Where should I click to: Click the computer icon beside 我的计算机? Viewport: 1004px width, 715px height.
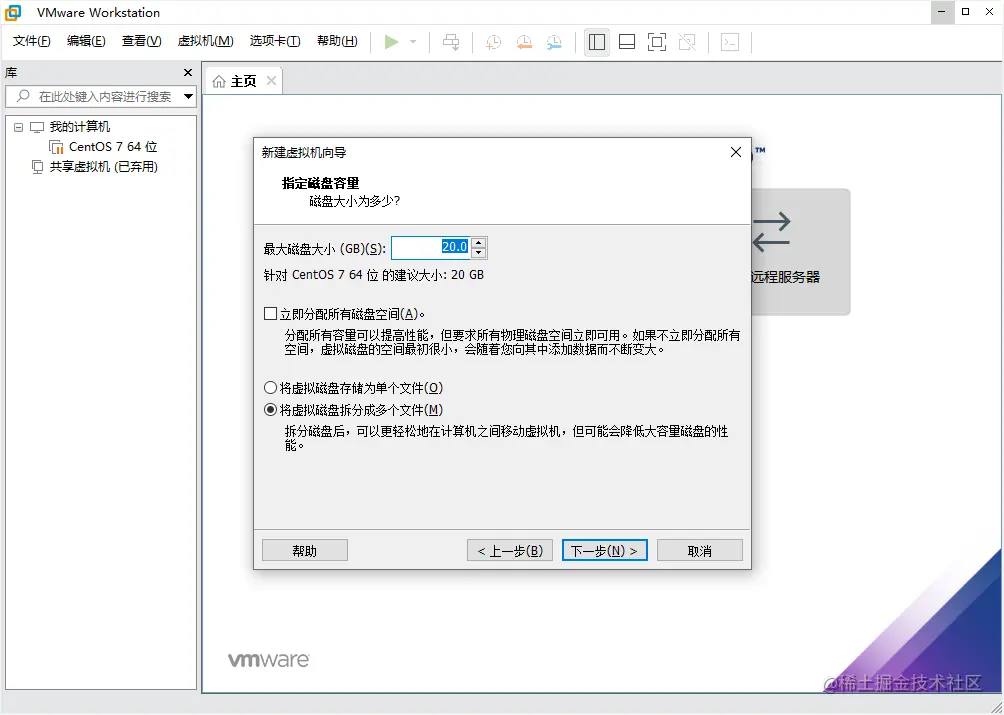pos(37,127)
